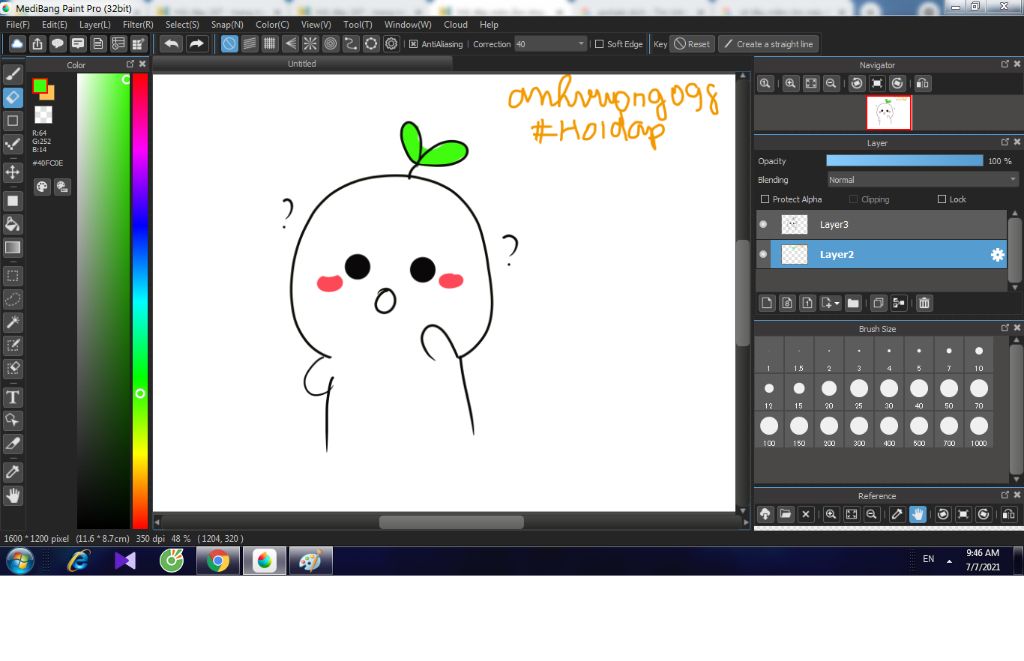The height and width of the screenshot is (661, 1024).
Task: Check the layer Lock checkbox
Action: (942, 199)
